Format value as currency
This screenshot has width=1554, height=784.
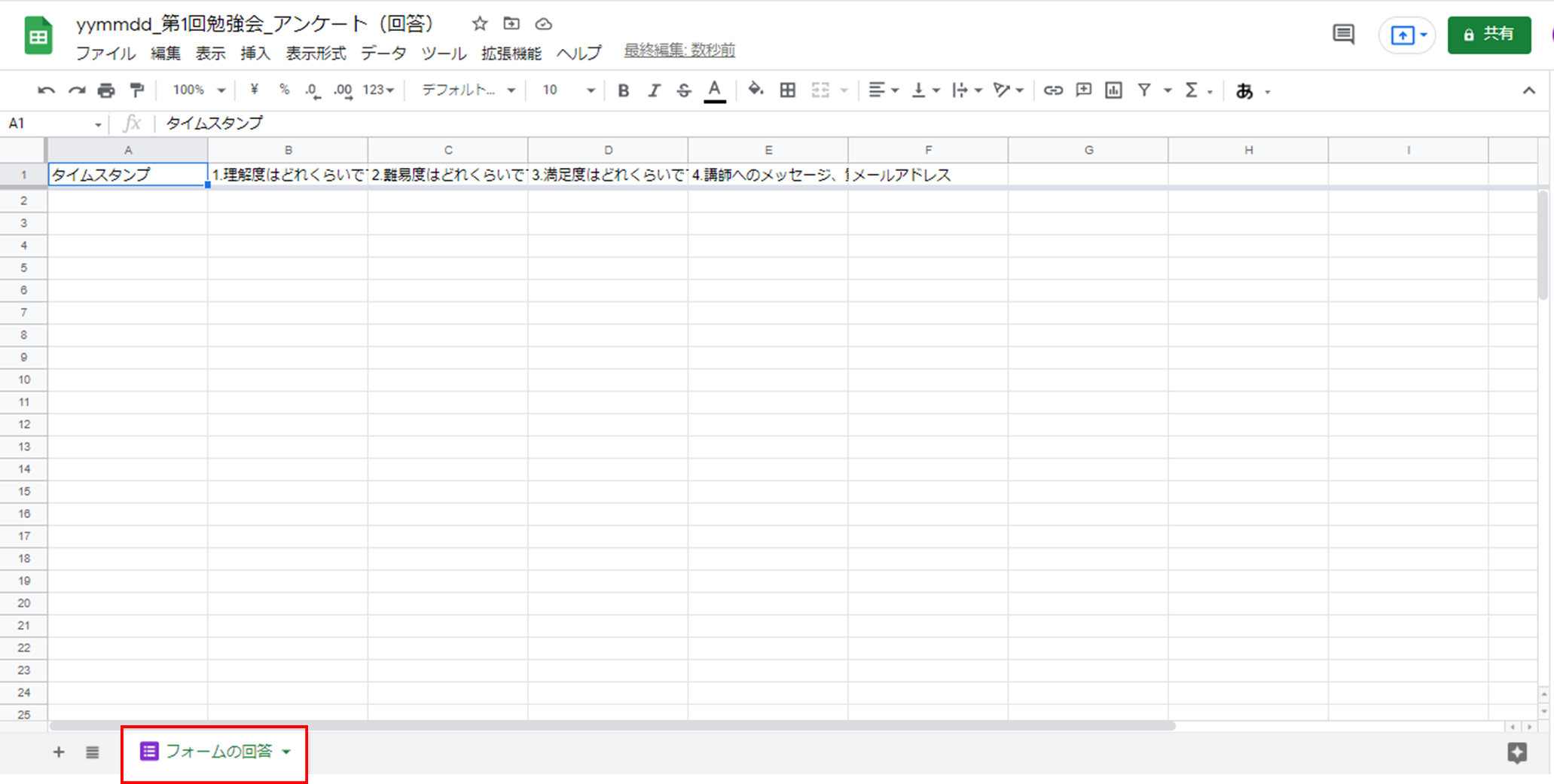pos(254,90)
